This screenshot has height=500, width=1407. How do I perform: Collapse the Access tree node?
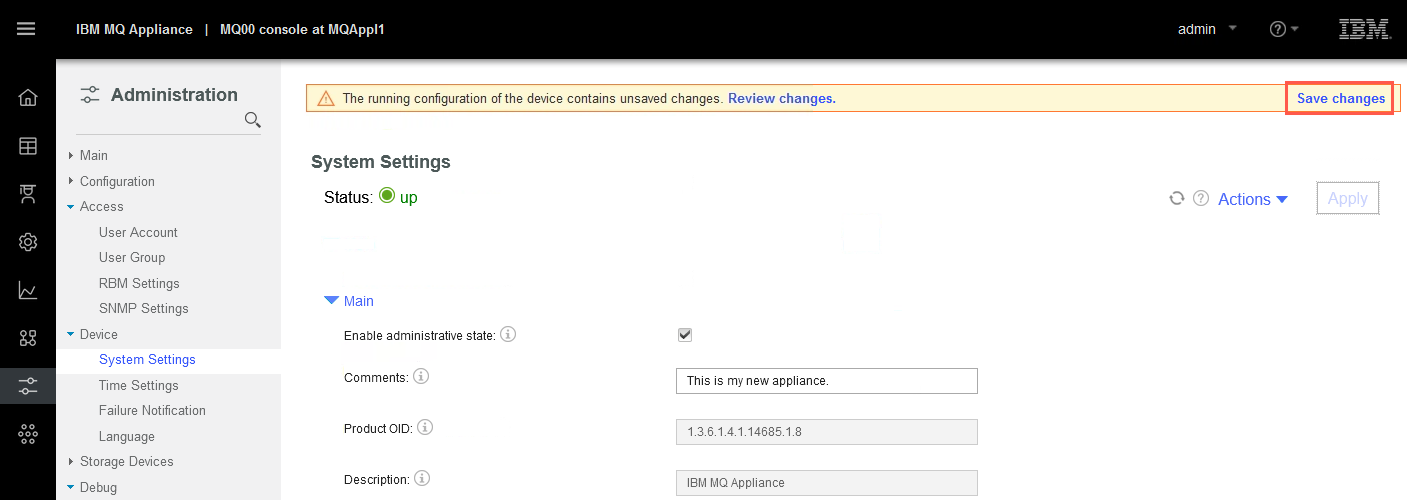point(70,206)
